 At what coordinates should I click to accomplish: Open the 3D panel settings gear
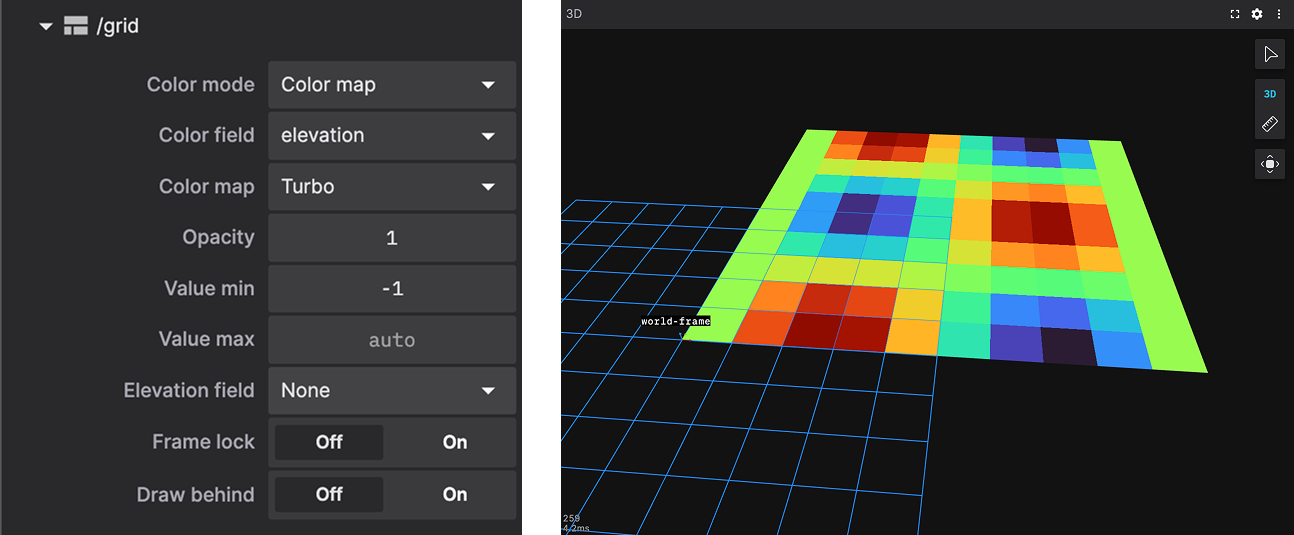pyautogui.click(x=1257, y=14)
